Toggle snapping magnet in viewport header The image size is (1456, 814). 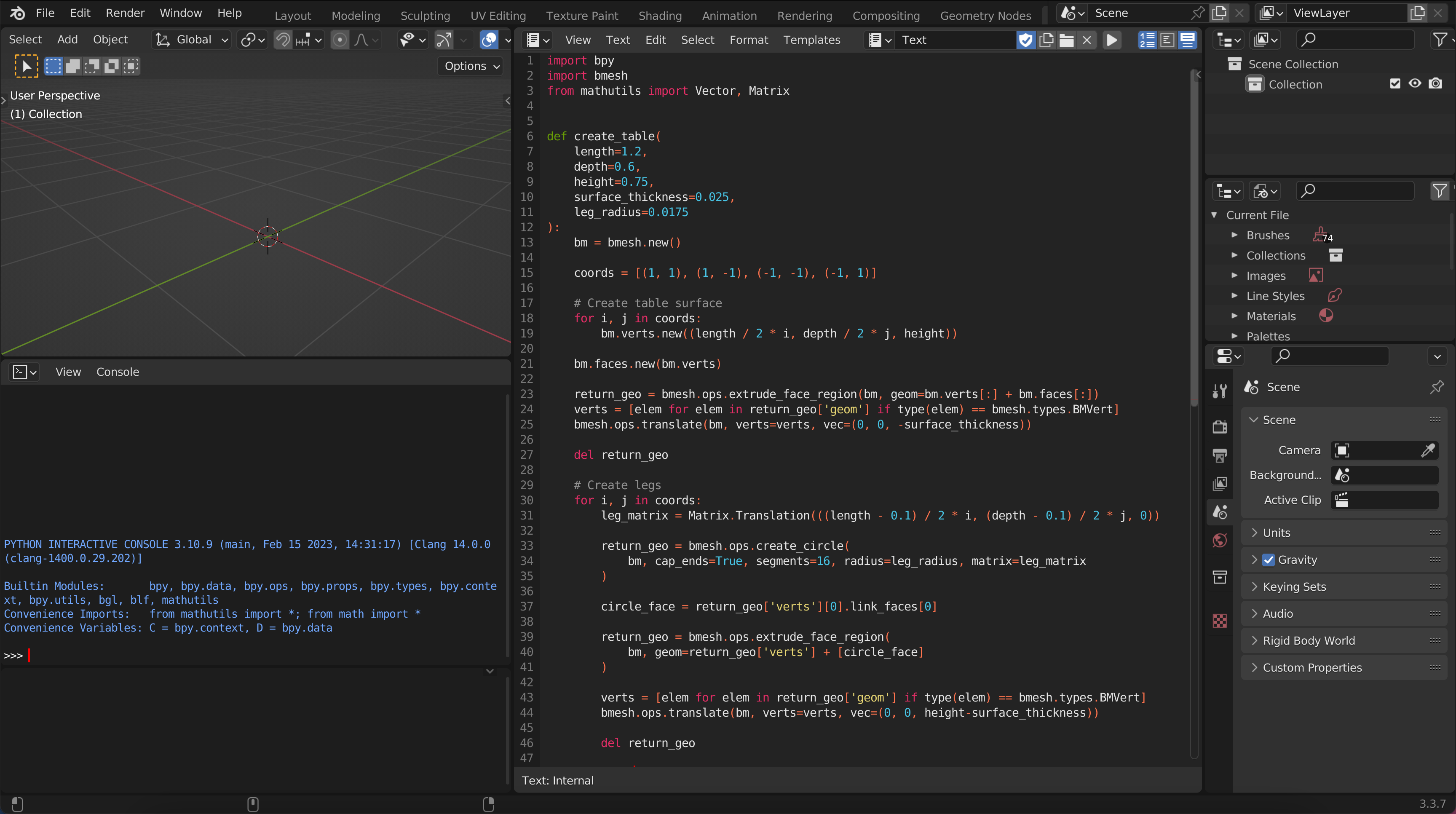(283, 40)
